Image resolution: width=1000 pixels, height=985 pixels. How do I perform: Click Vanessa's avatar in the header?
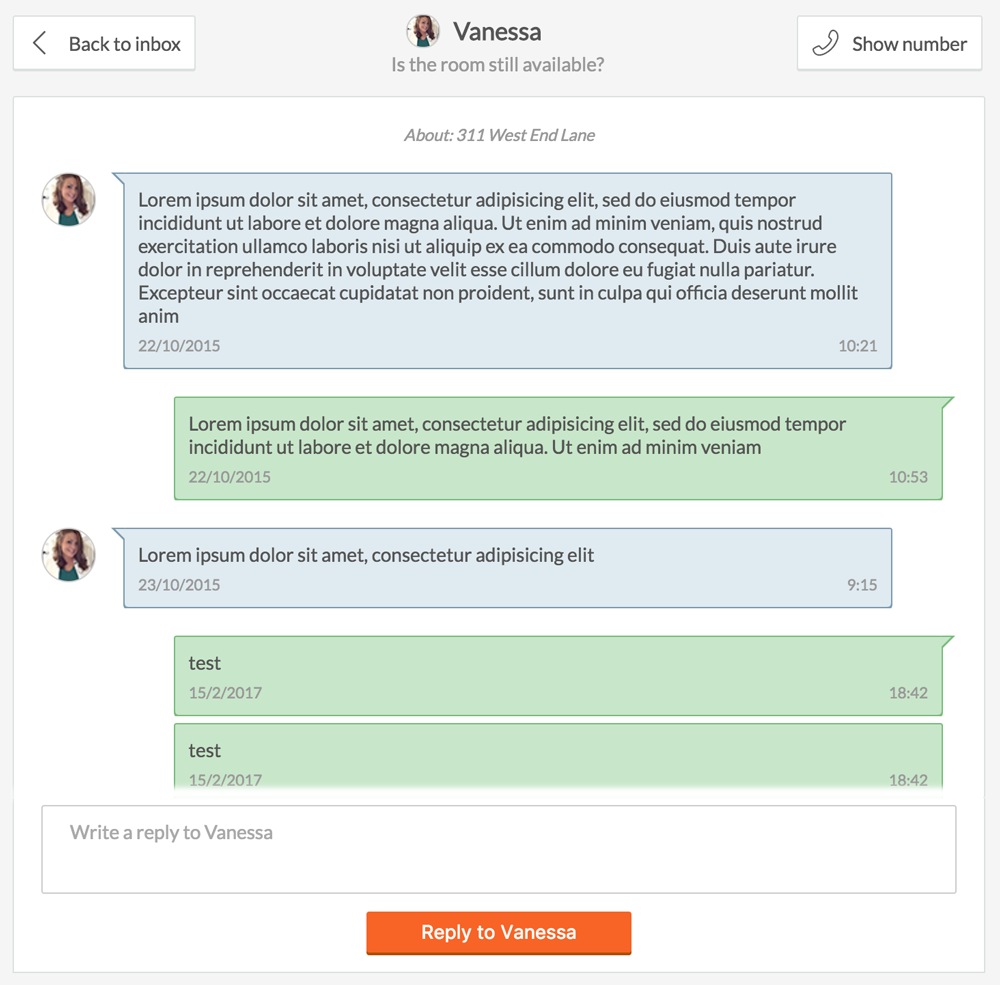tap(423, 31)
